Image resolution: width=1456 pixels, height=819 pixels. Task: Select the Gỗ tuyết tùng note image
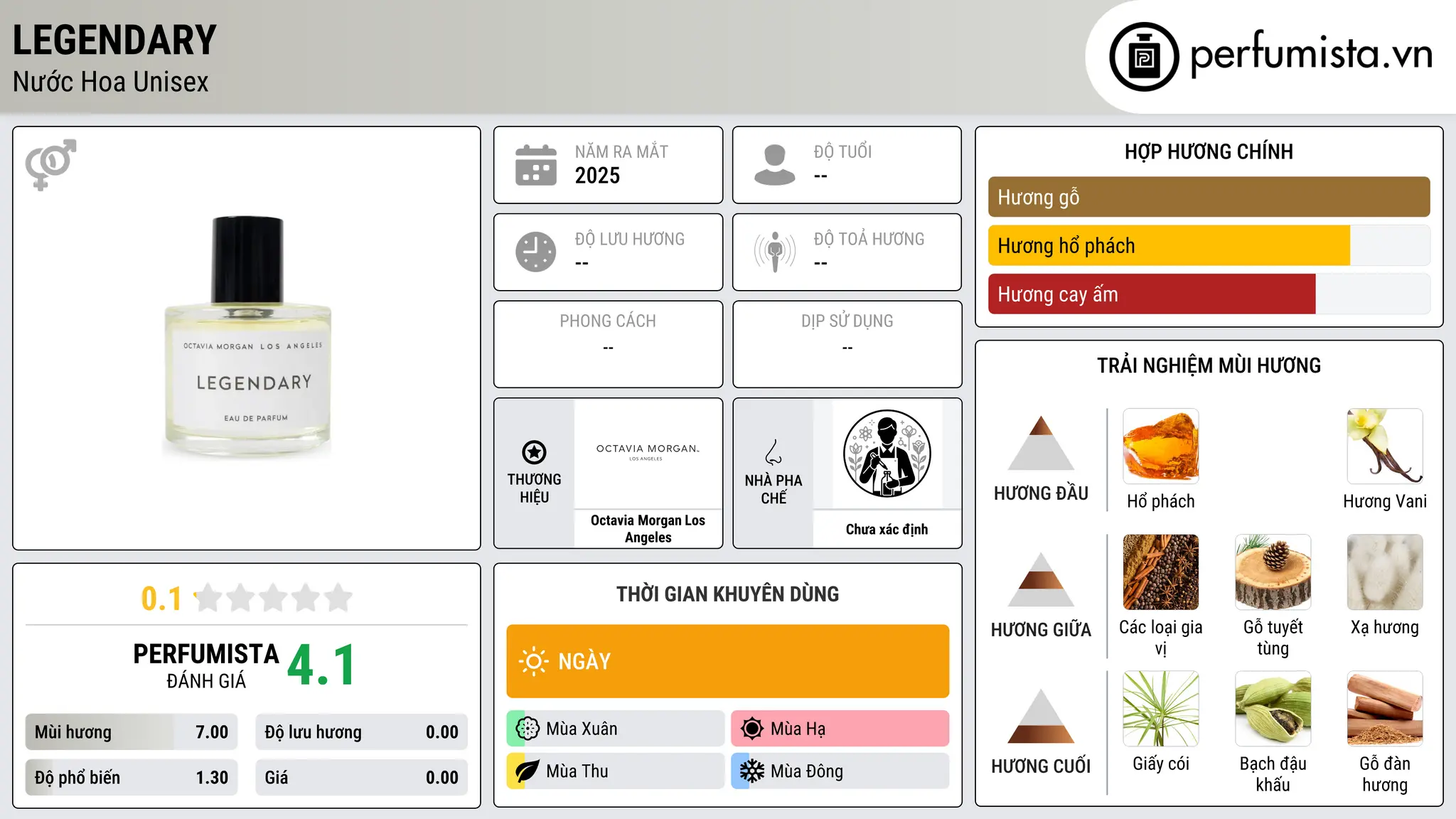[x=1273, y=572]
